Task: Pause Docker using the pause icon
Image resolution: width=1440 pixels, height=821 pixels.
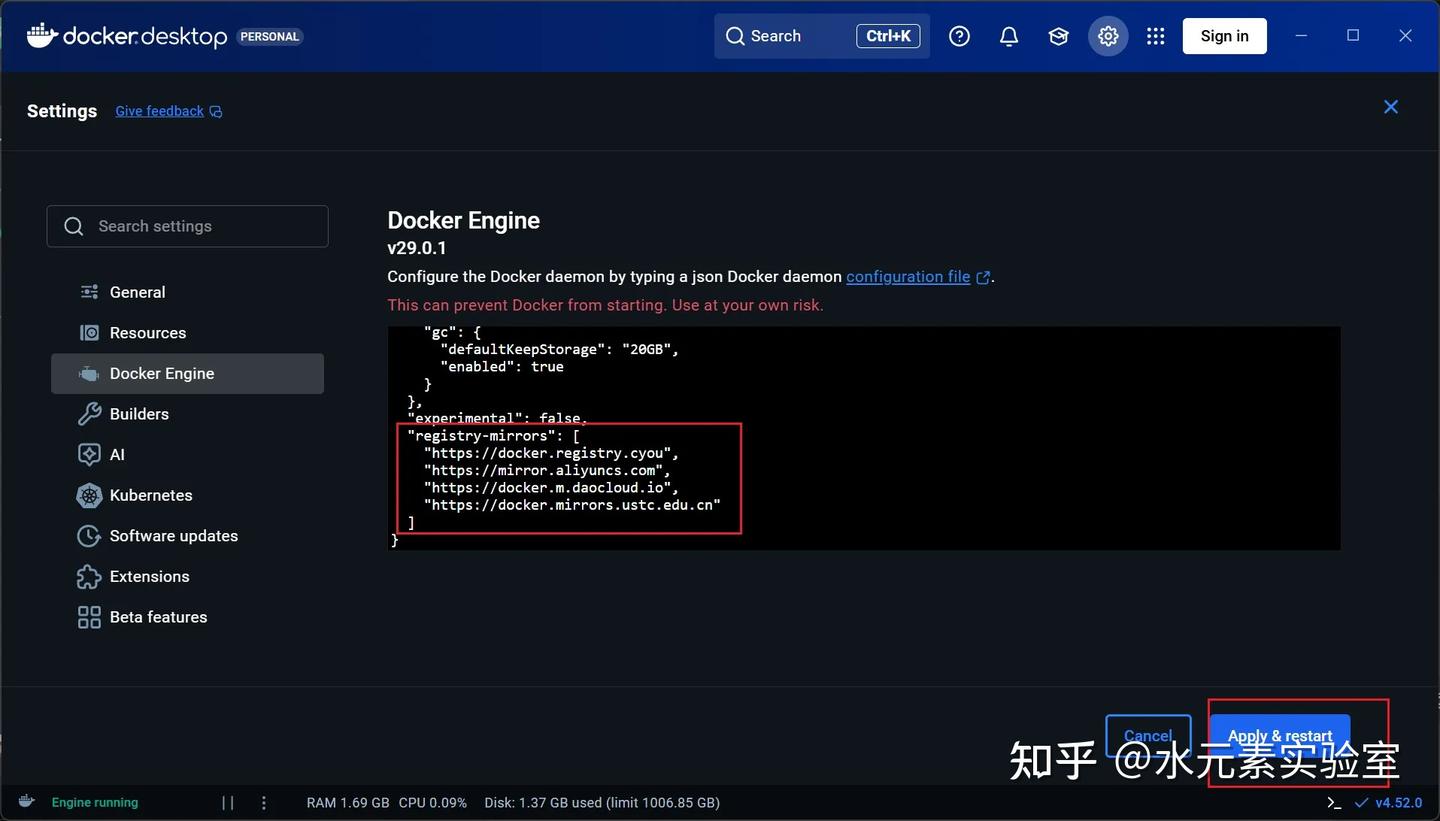Action: coord(227,801)
